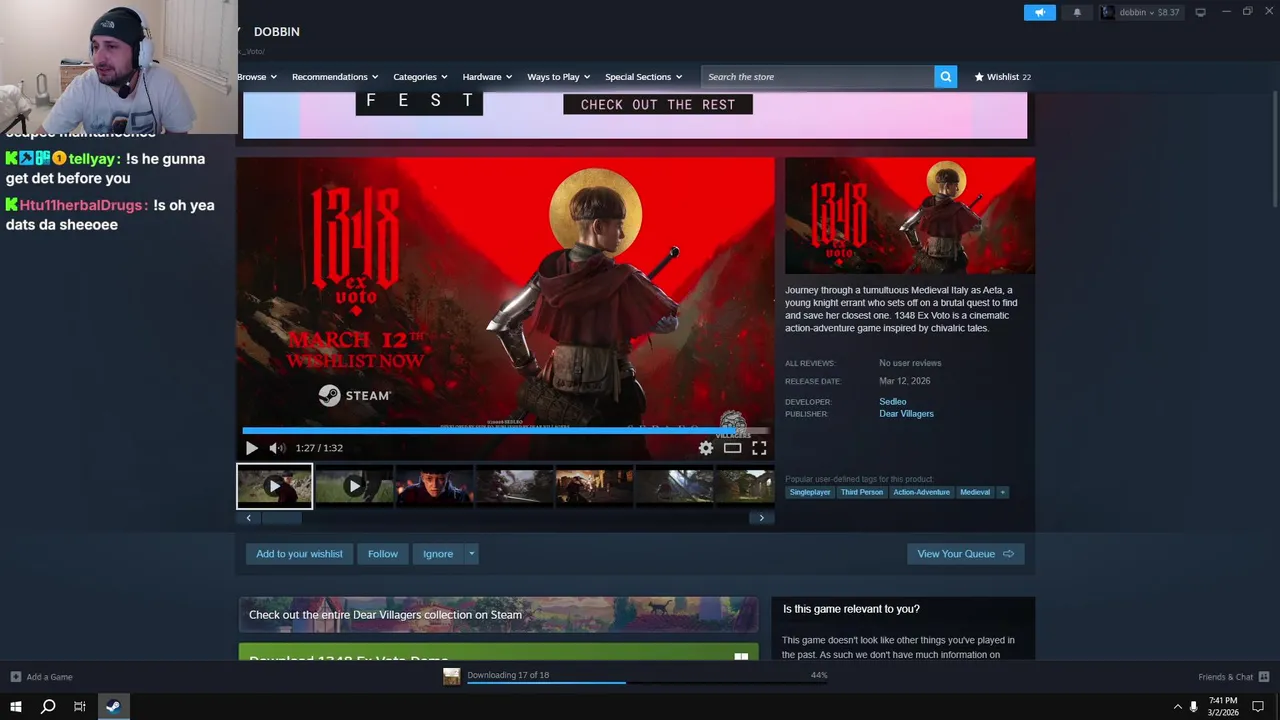Open Ways to Play dropdown
This screenshot has height=720, width=1280.
[x=558, y=76]
